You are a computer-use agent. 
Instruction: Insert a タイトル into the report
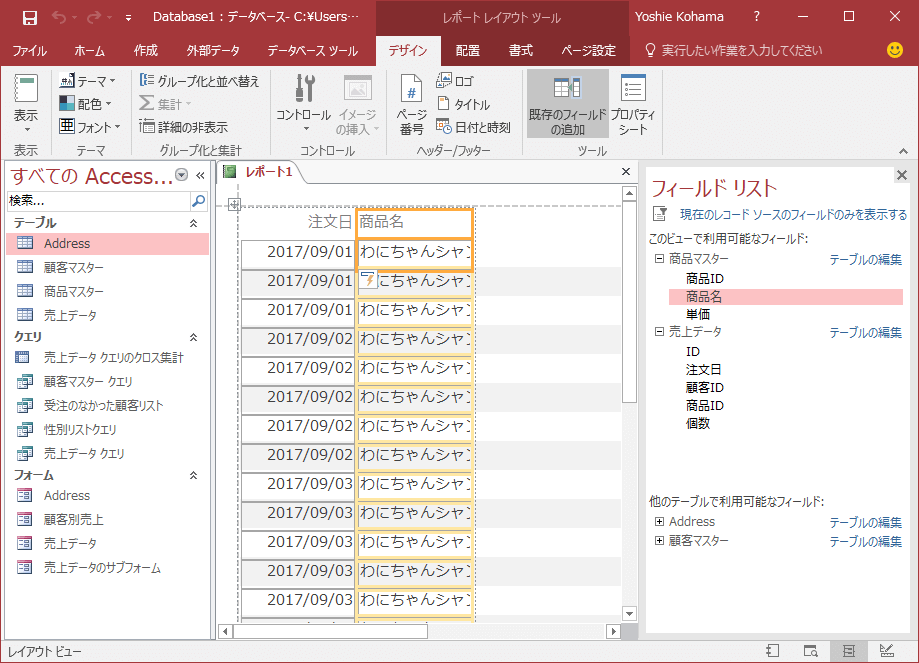pos(464,104)
